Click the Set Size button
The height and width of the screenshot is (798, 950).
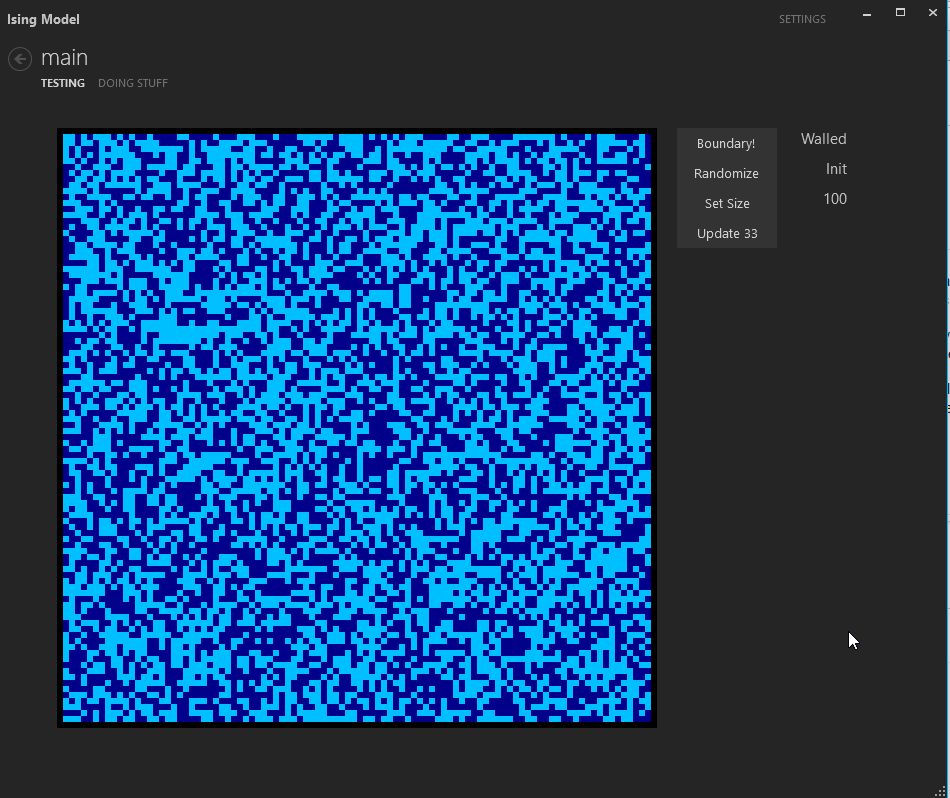[x=726, y=204]
